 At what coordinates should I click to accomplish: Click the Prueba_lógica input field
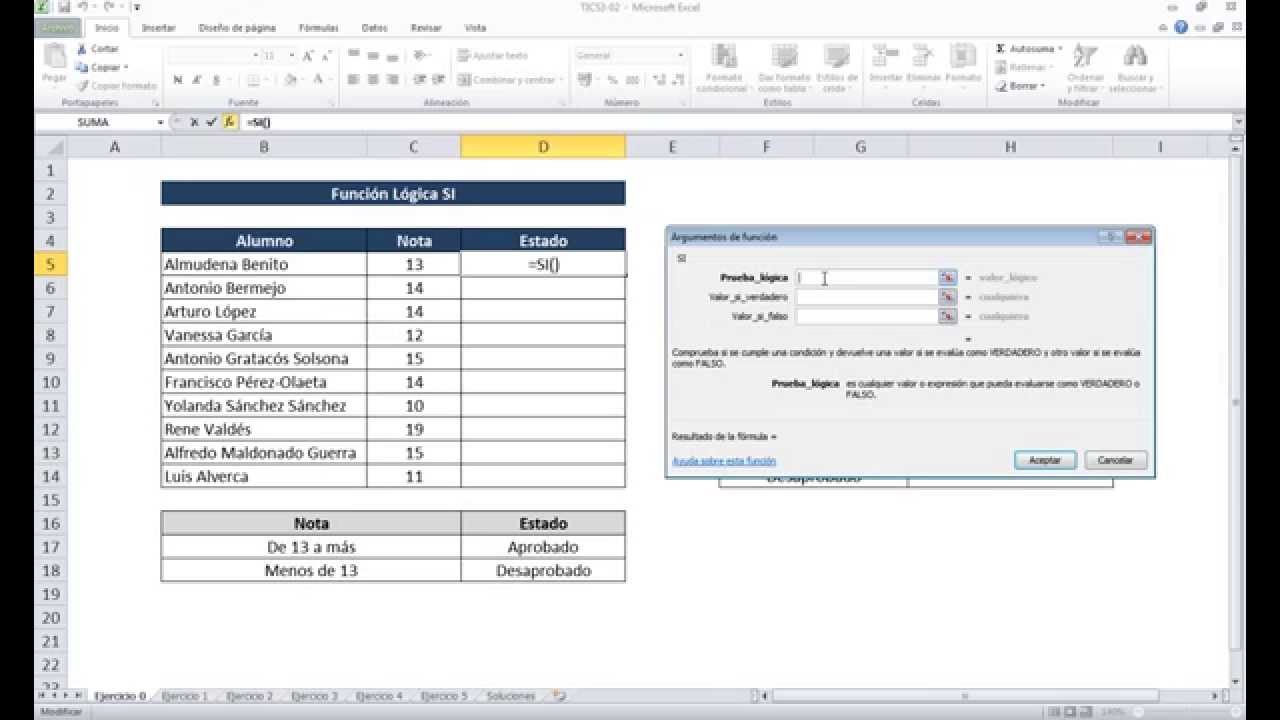click(x=867, y=277)
